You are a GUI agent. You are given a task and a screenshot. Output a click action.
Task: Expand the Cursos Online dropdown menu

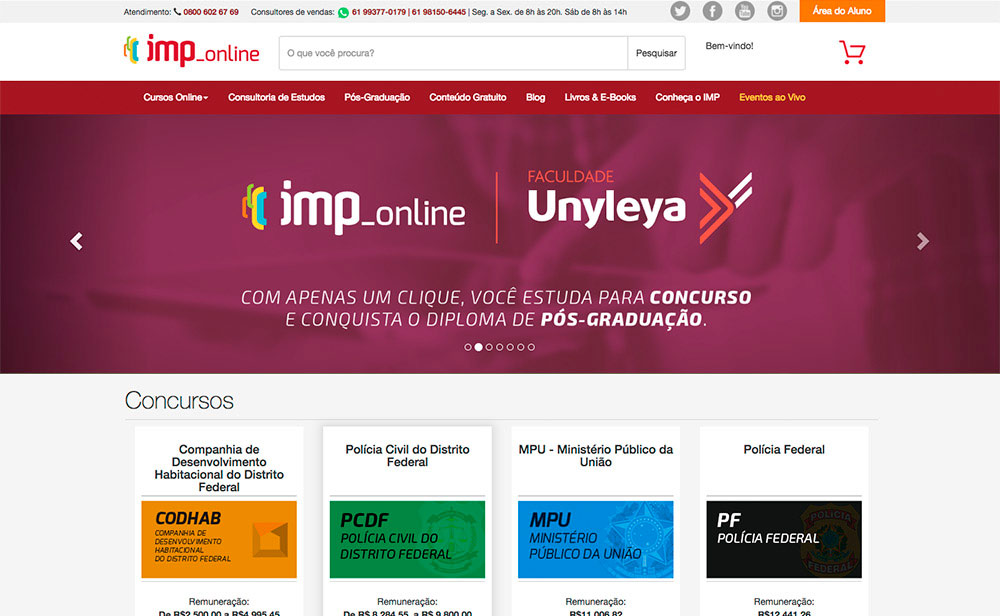(x=175, y=98)
